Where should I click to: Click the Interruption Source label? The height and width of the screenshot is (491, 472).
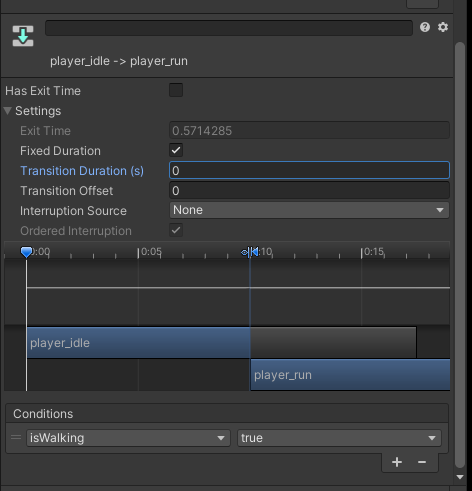[73, 211]
